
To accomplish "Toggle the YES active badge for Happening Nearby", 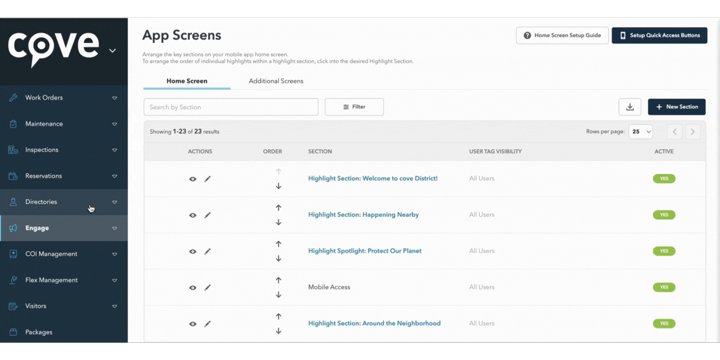I will 664,215.
